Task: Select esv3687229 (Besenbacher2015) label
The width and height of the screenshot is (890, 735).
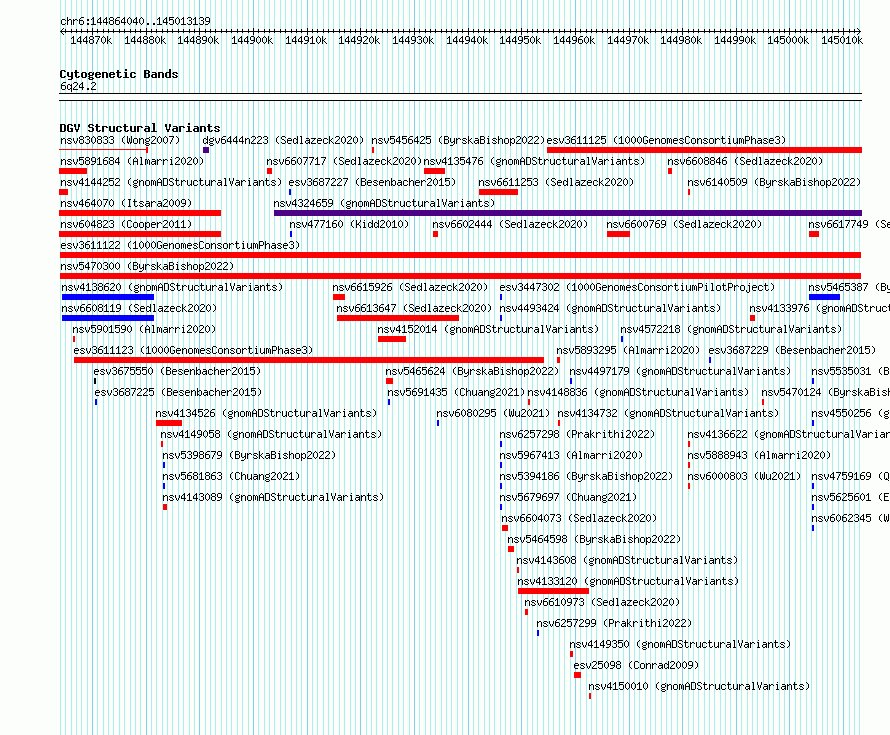Action: point(792,350)
